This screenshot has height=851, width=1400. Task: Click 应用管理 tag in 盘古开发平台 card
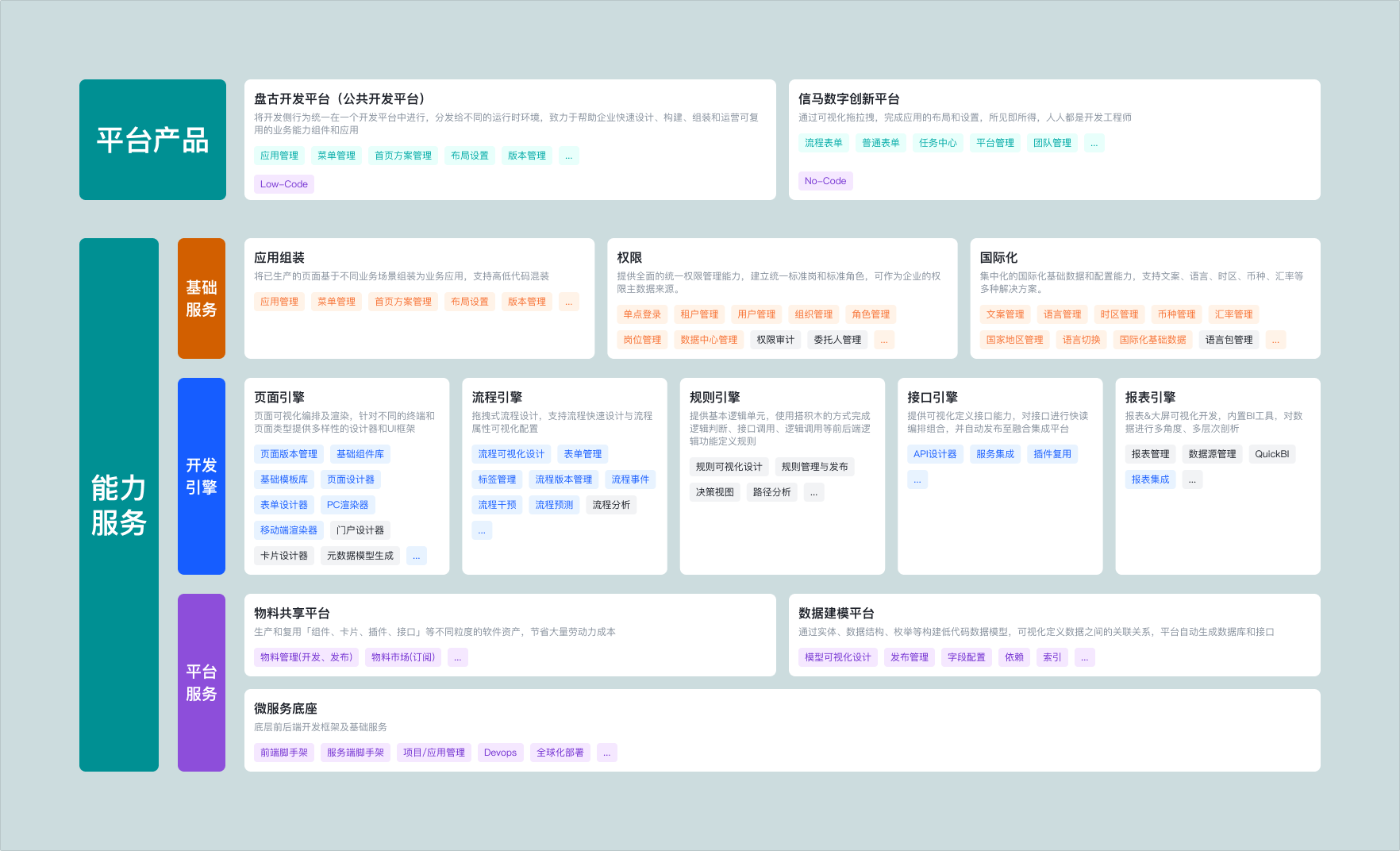coord(279,156)
